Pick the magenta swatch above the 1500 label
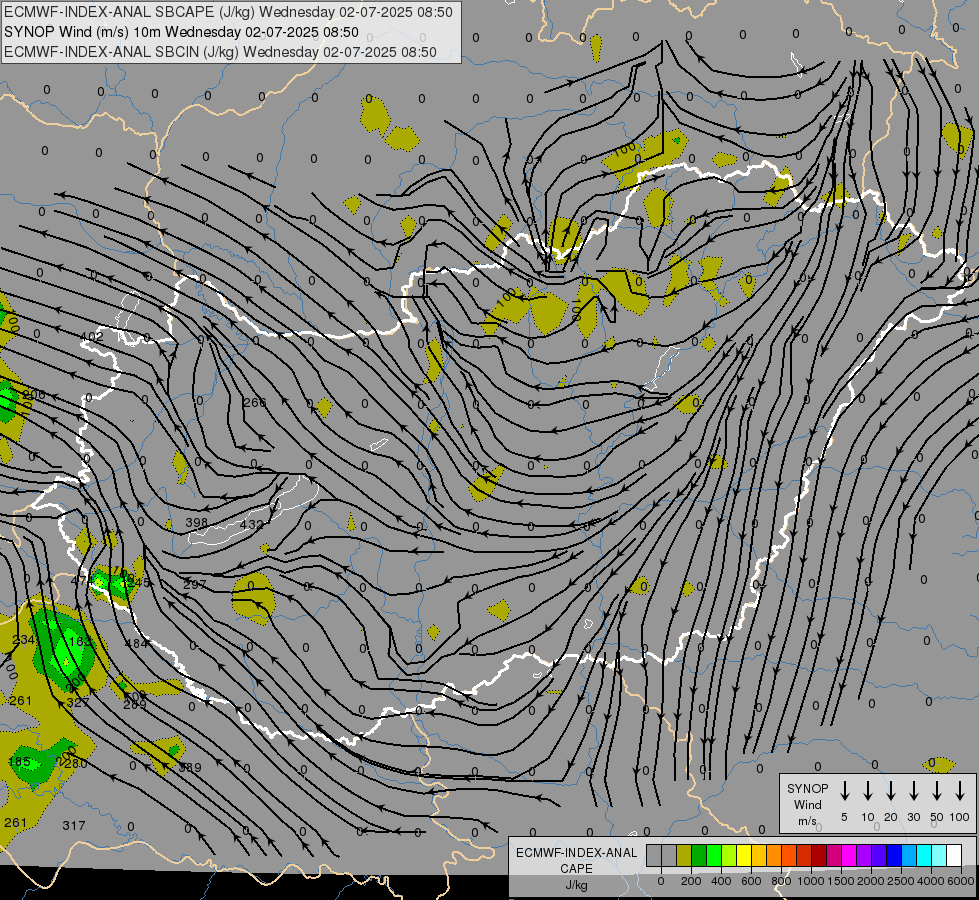The height and width of the screenshot is (900, 979). pos(849,855)
